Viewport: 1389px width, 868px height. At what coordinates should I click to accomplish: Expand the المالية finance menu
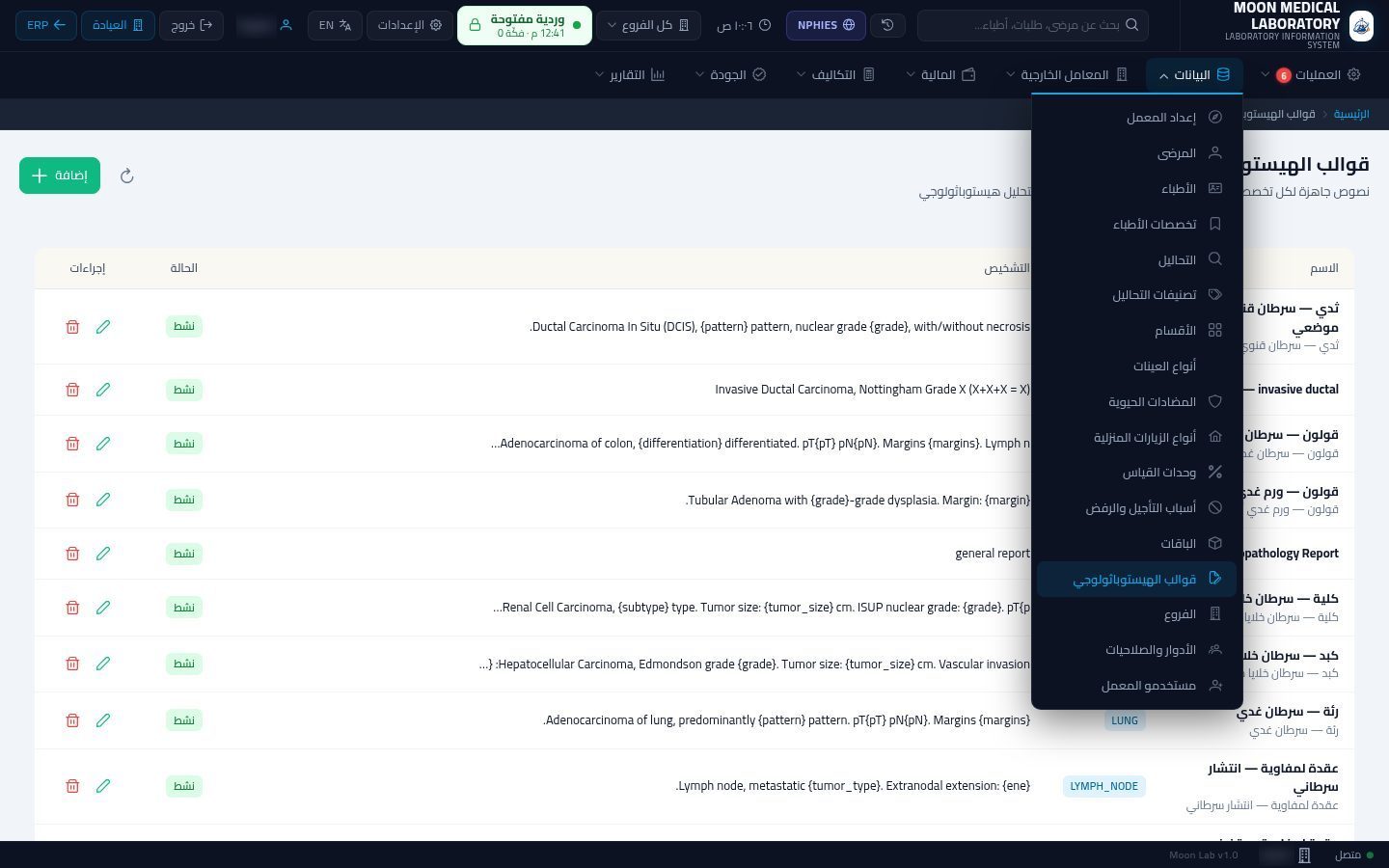[x=941, y=75]
